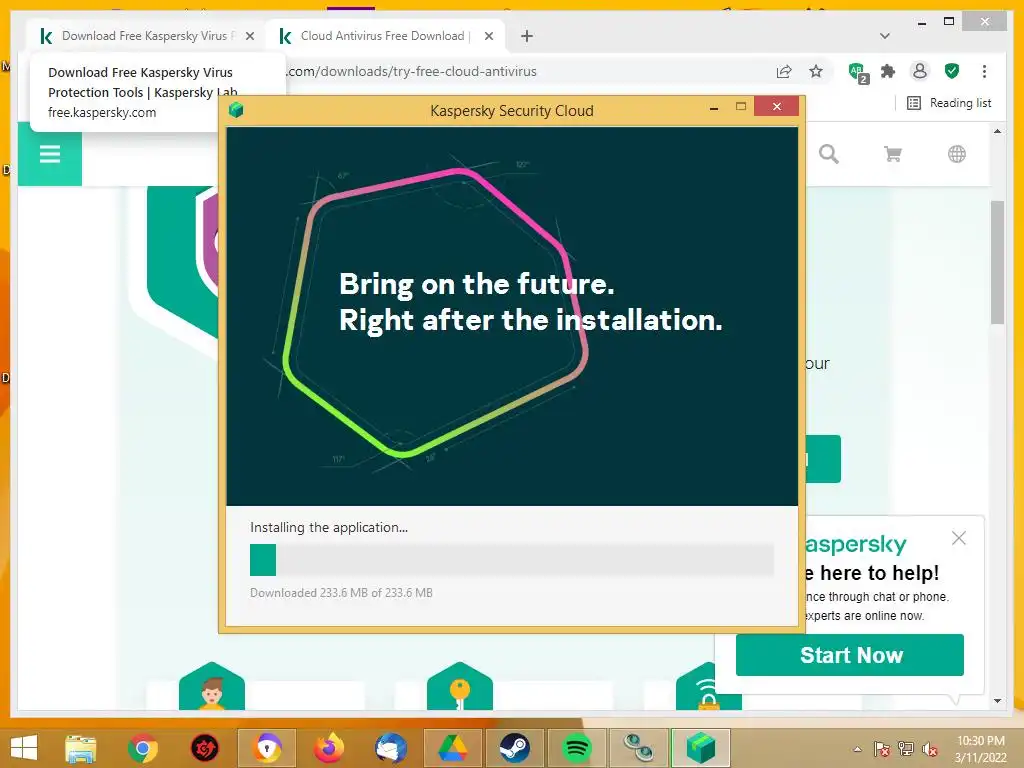This screenshot has width=1024, height=768.
Task: Click the browser address bar URL
Action: (x=411, y=71)
